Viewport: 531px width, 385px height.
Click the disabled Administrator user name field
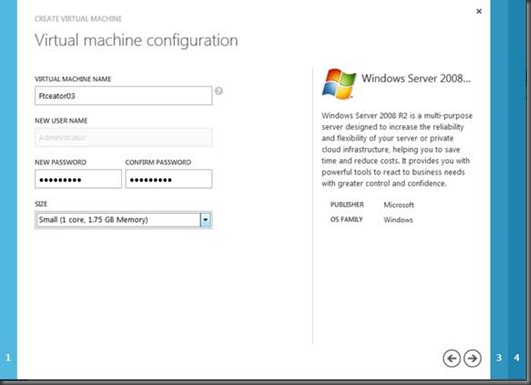pyautogui.click(x=123, y=137)
